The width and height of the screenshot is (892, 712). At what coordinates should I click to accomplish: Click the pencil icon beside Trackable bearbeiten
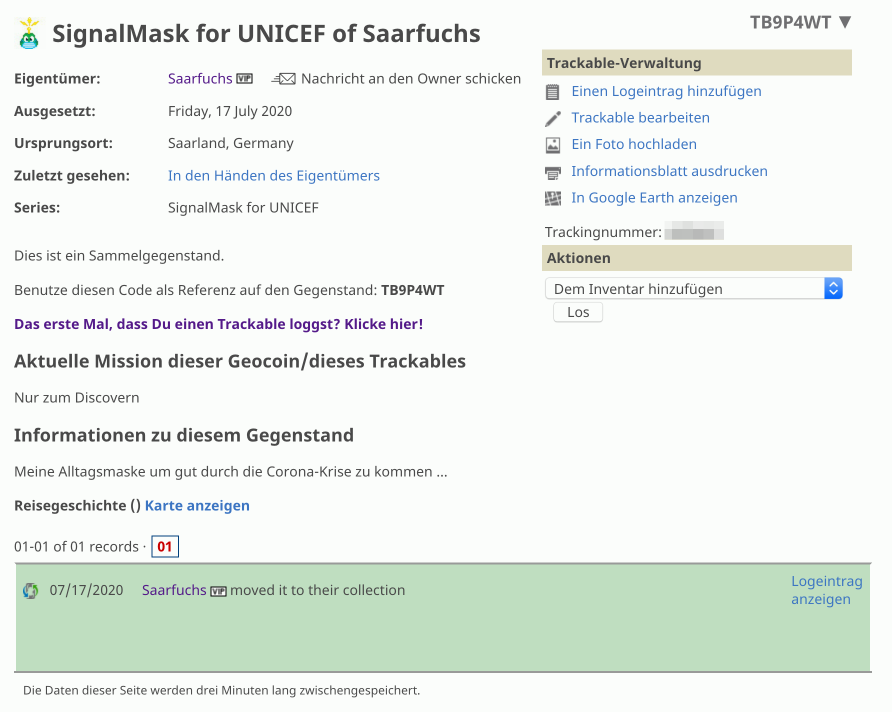[x=552, y=119]
